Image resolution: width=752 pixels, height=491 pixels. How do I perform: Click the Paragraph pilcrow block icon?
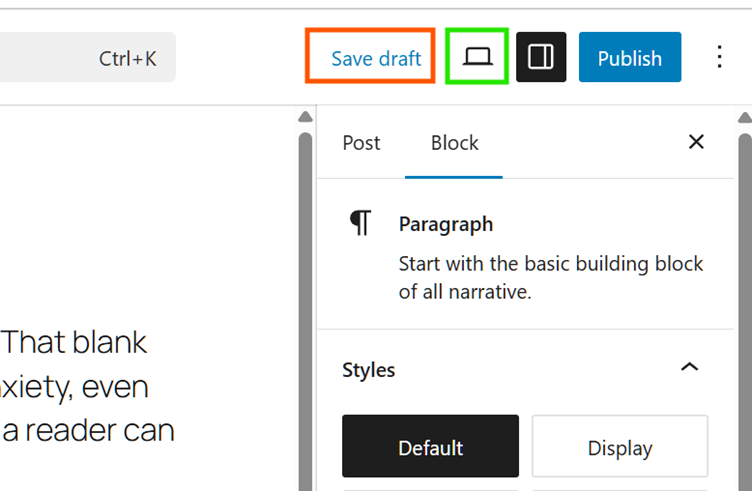click(x=360, y=223)
